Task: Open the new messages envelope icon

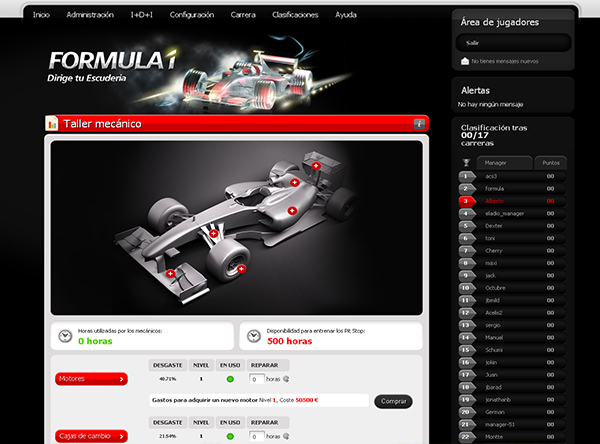Action: point(465,61)
